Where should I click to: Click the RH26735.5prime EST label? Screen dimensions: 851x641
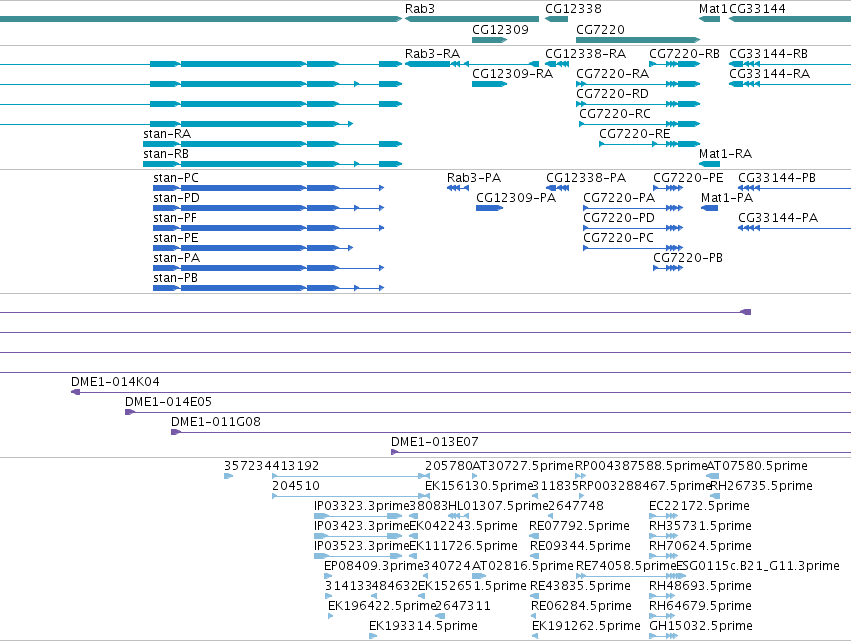761,486
